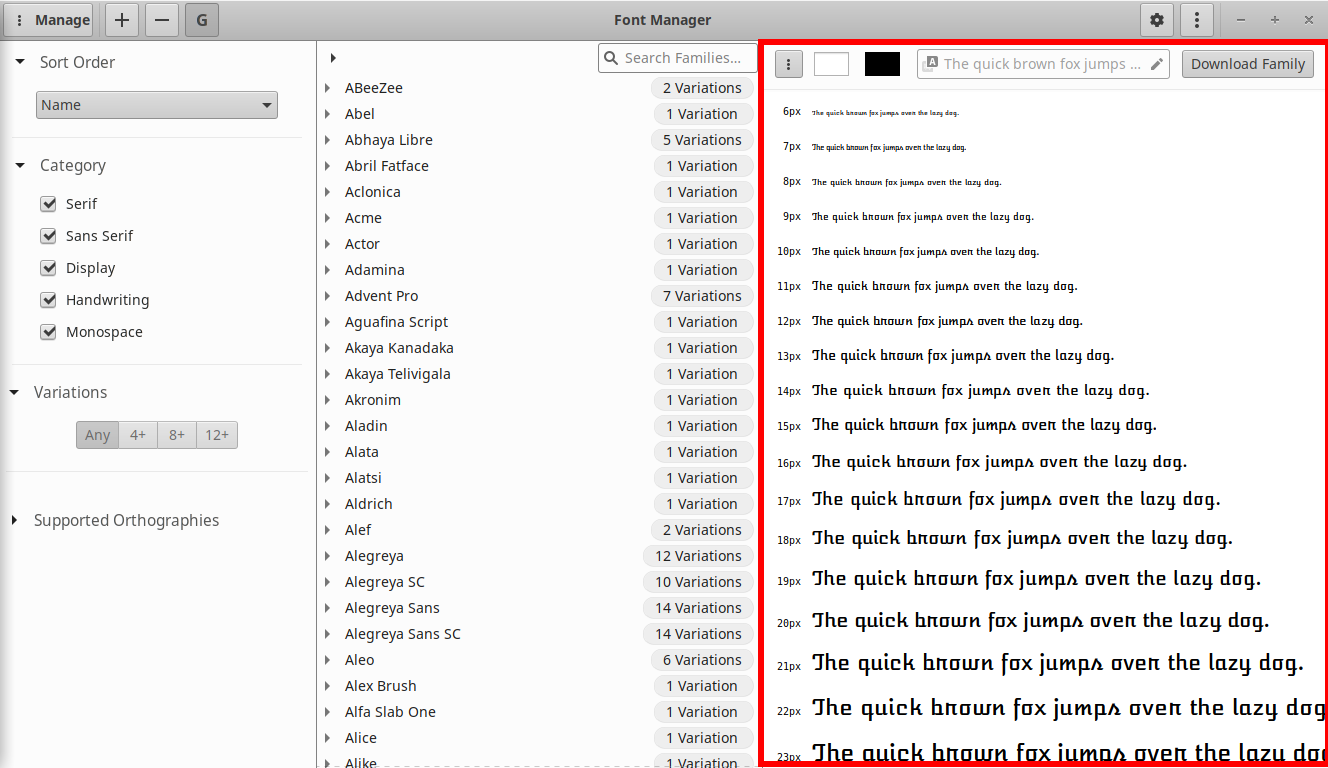Screen dimensions: 1328x768
Task: Select the Aguafina Script font
Action: (538, 322)
